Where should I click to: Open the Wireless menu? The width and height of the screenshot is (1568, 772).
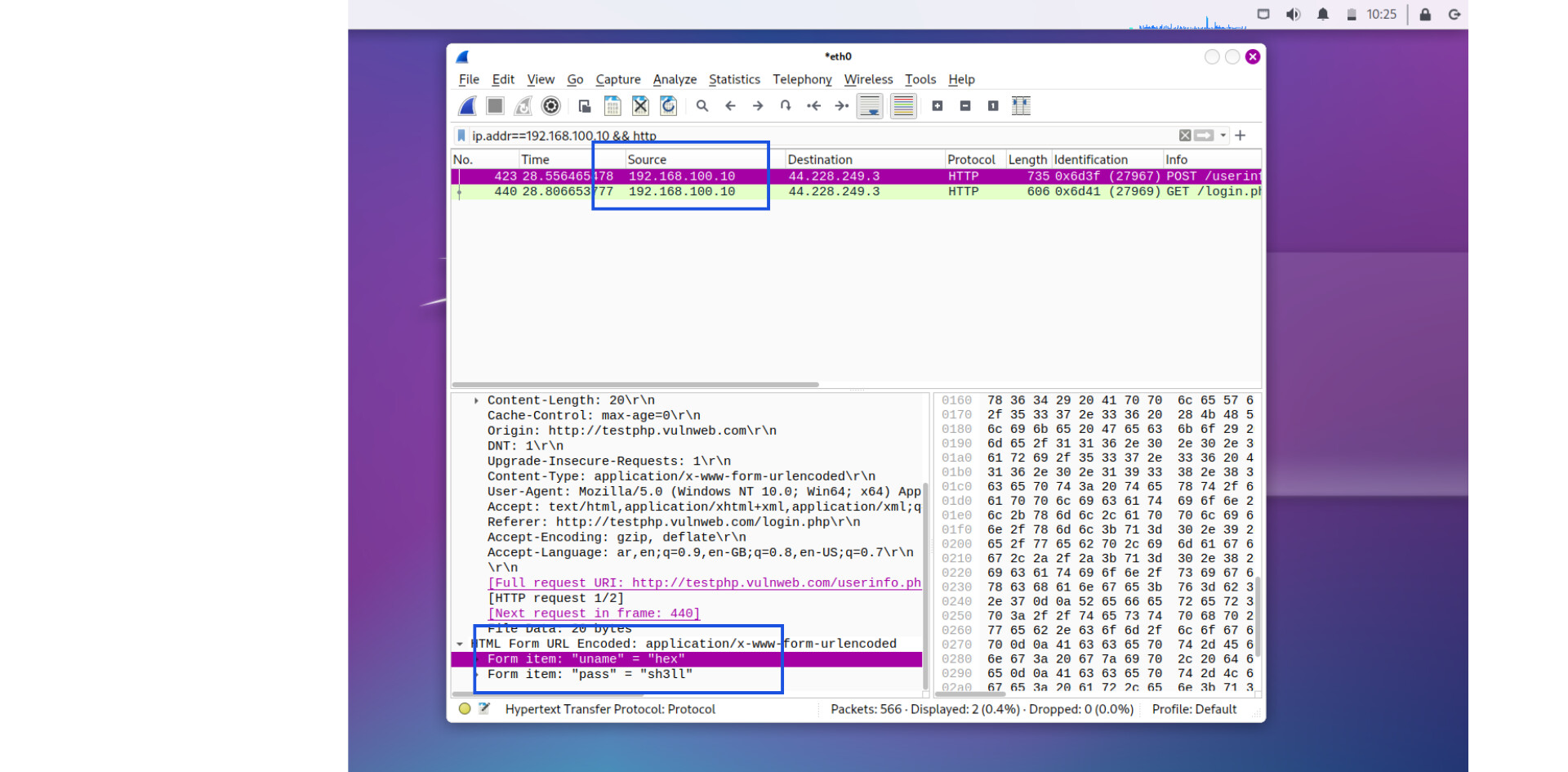click(868, 79)
